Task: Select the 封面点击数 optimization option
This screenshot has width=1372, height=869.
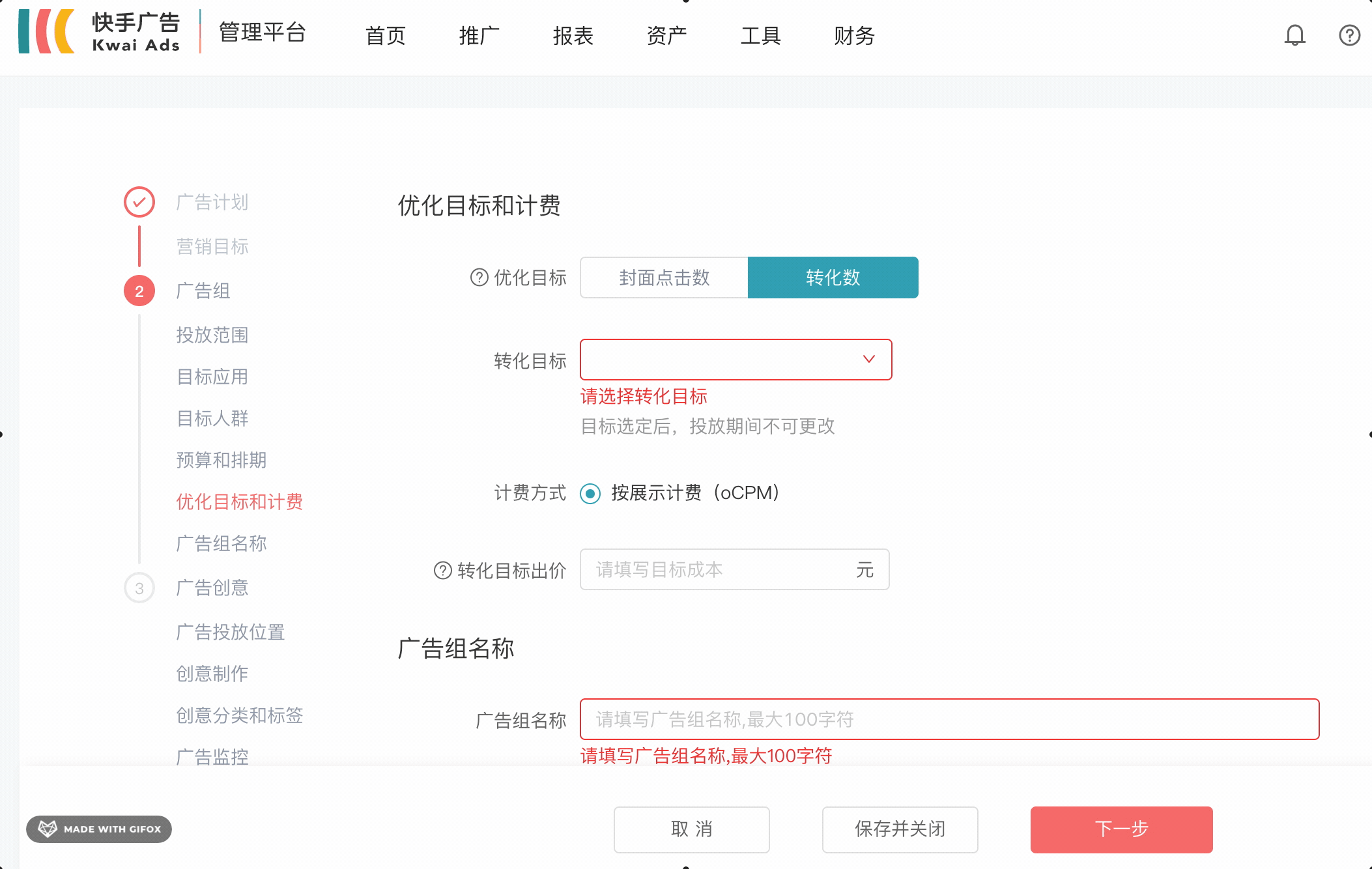Action: (663, 278)
